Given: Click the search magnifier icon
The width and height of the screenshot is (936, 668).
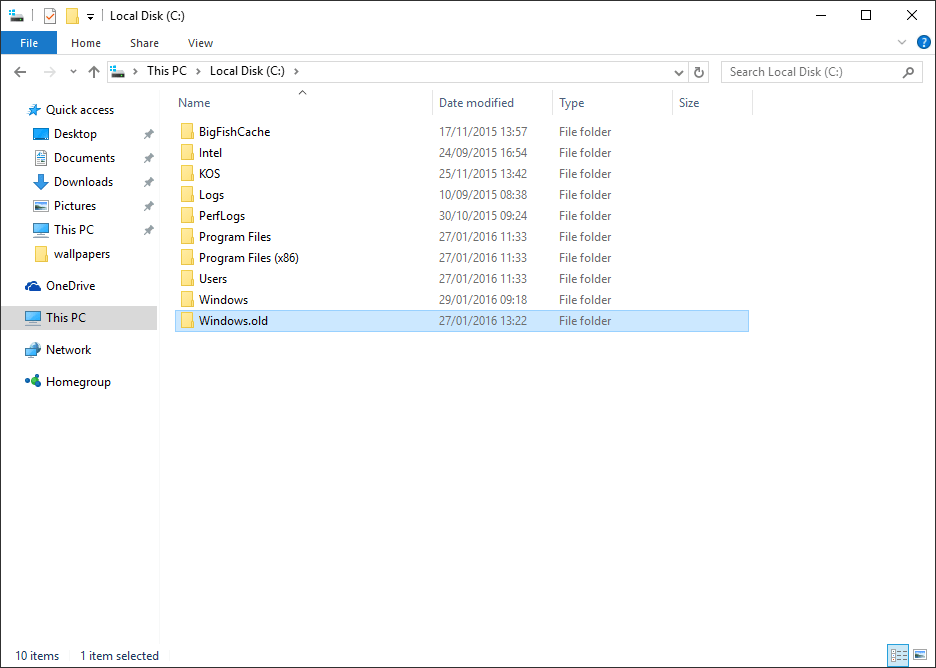Looking at the screenshot, I should point(908,72).
